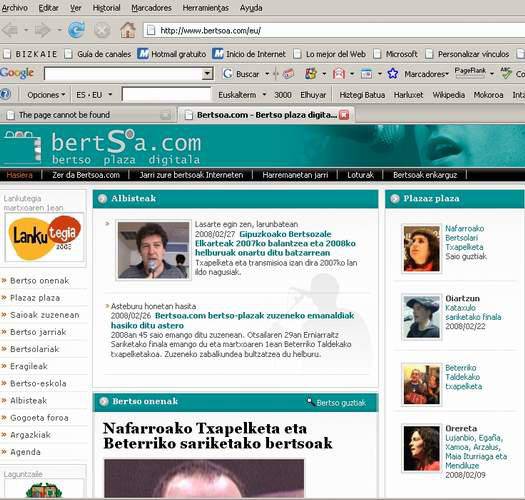Open the Editar menu

click(x=49, y=8)
